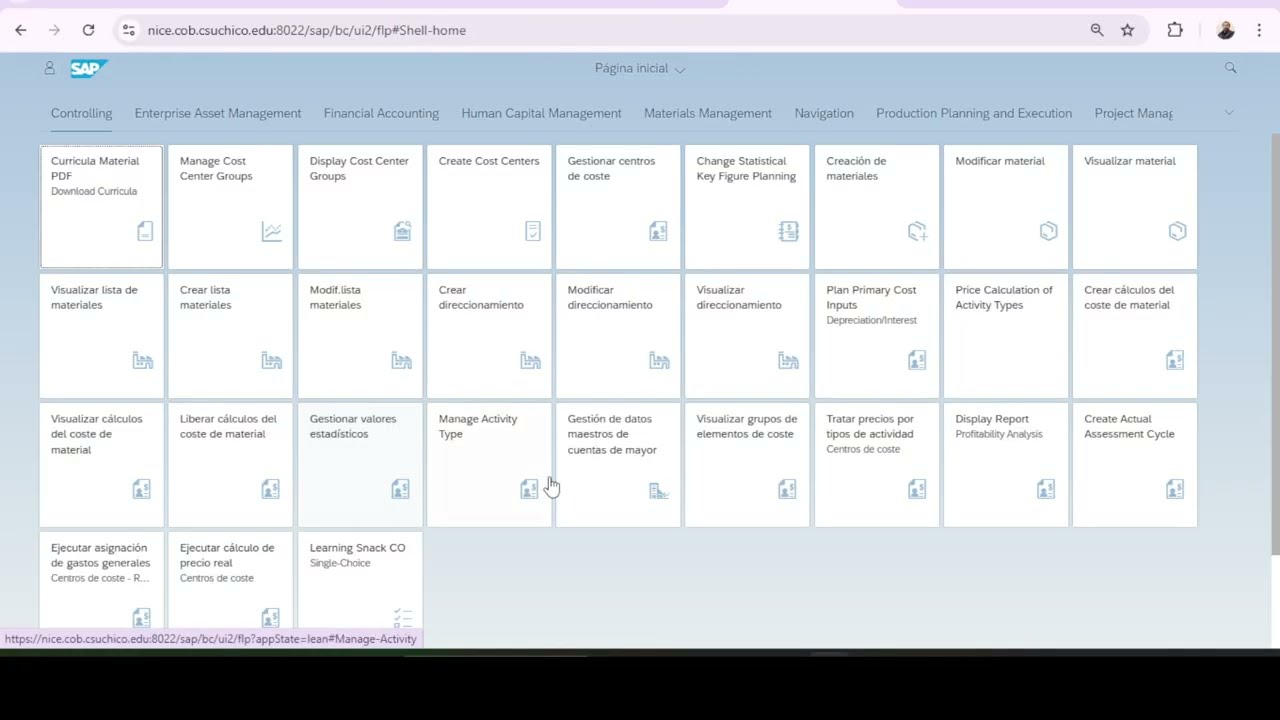
Task: Switch to the Navigation tab
Action: pyautogui.click(x=824, y=113)
